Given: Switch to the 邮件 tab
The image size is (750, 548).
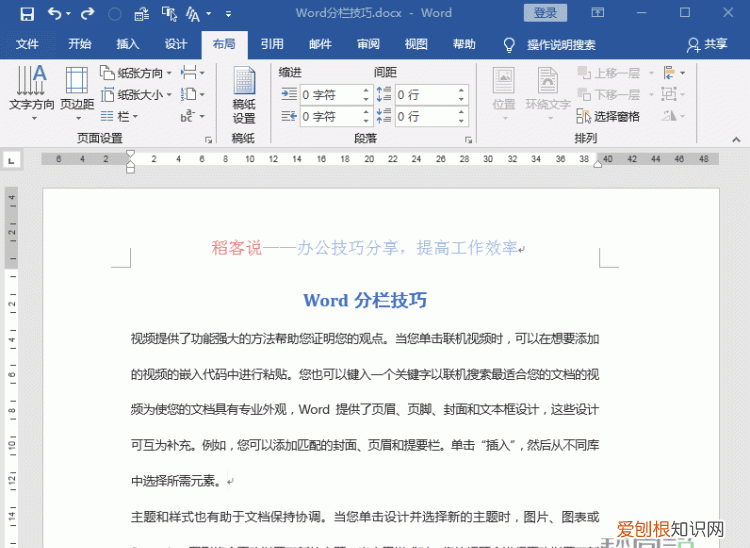Looking at the screenshot, I should tap(320, 44).
